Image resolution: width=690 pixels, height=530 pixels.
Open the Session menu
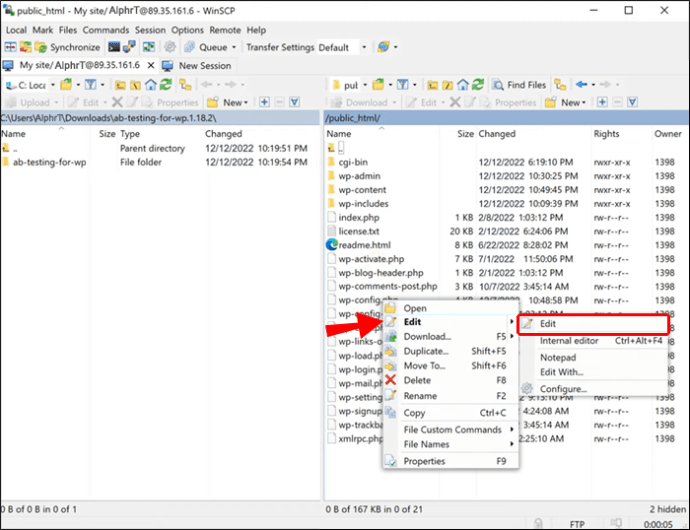tap(150, 30)
